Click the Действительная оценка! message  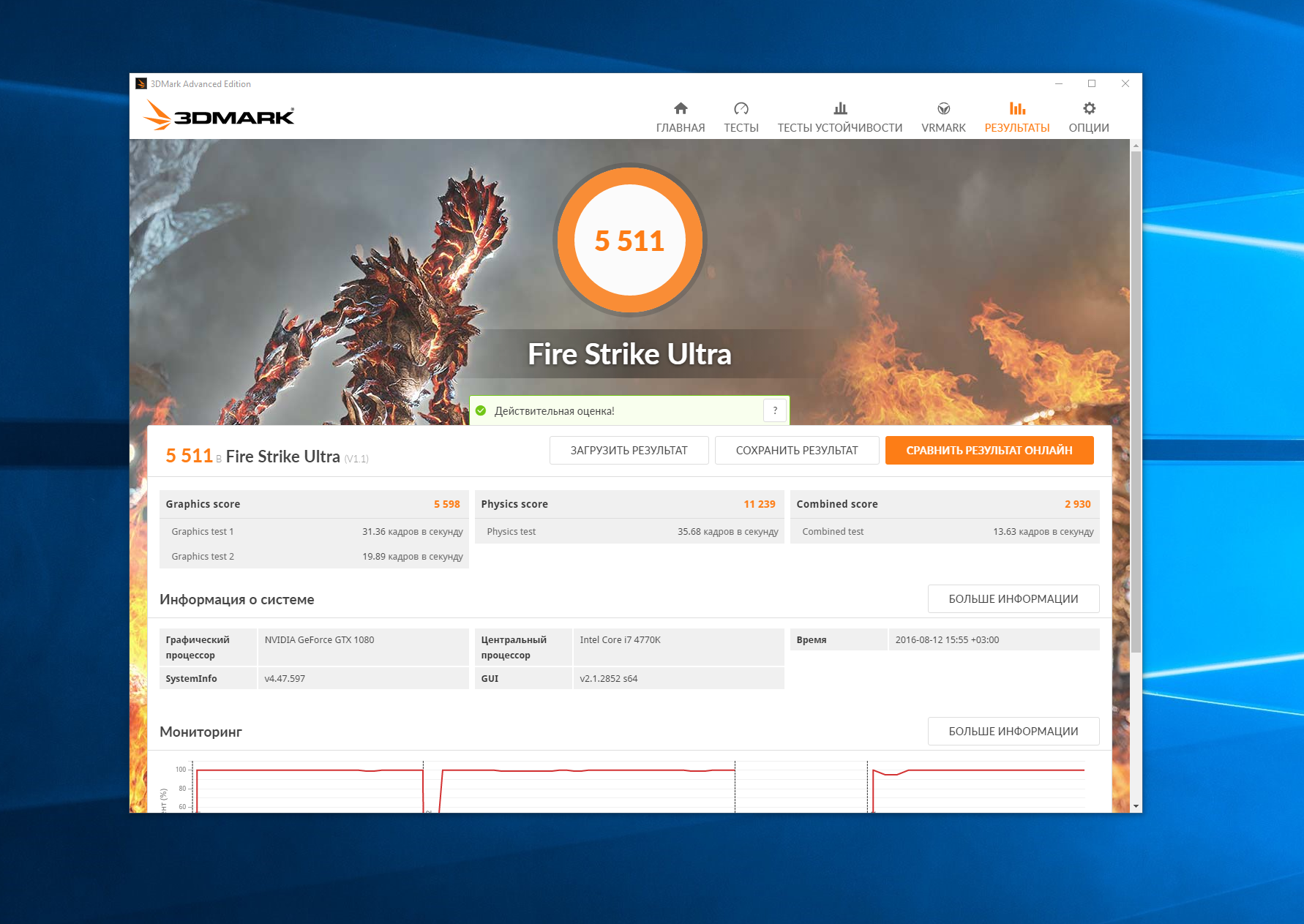(x=555, y=411)
